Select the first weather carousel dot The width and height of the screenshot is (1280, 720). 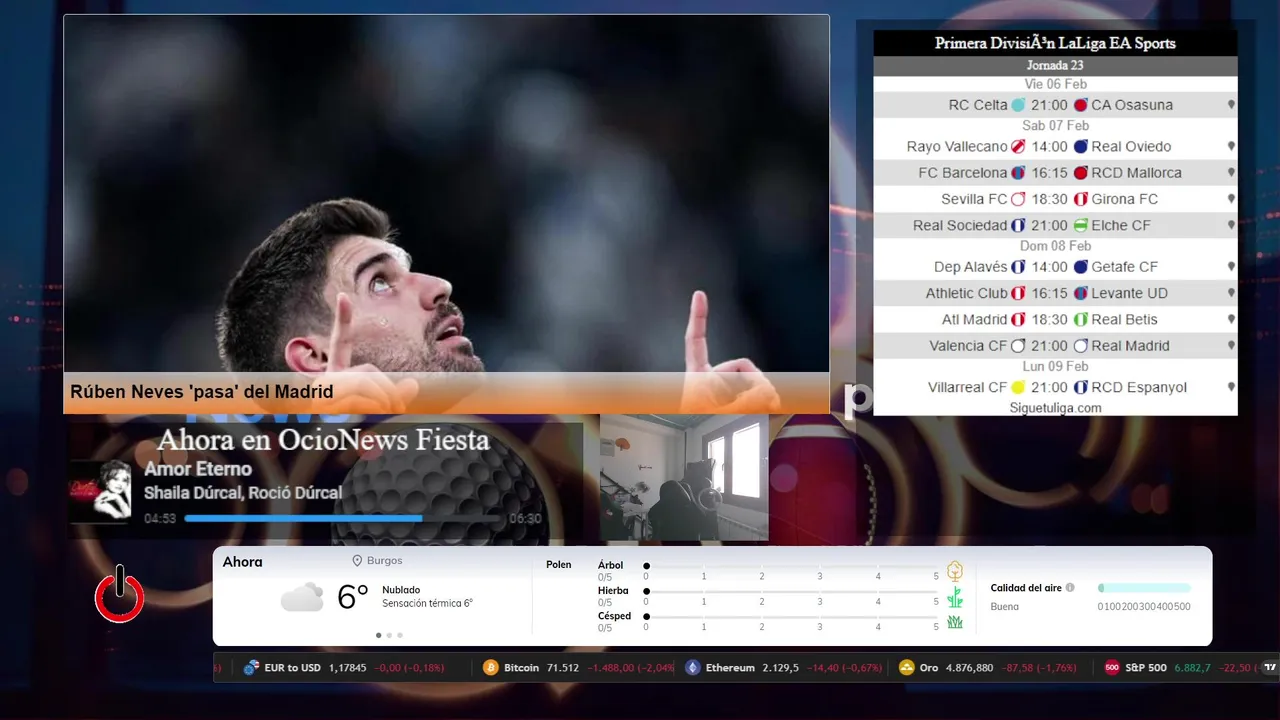(x=378, y=635)
